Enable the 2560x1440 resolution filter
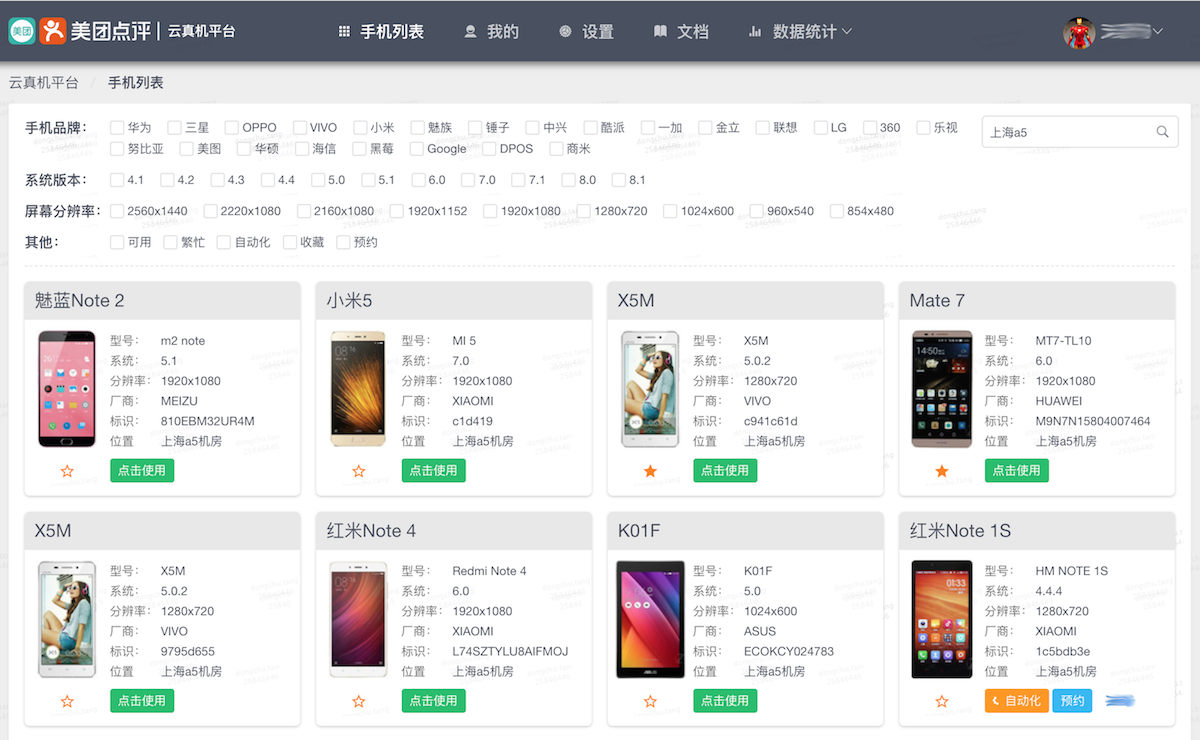Viewport: 1200px width, 740px height. click(117, 211)
